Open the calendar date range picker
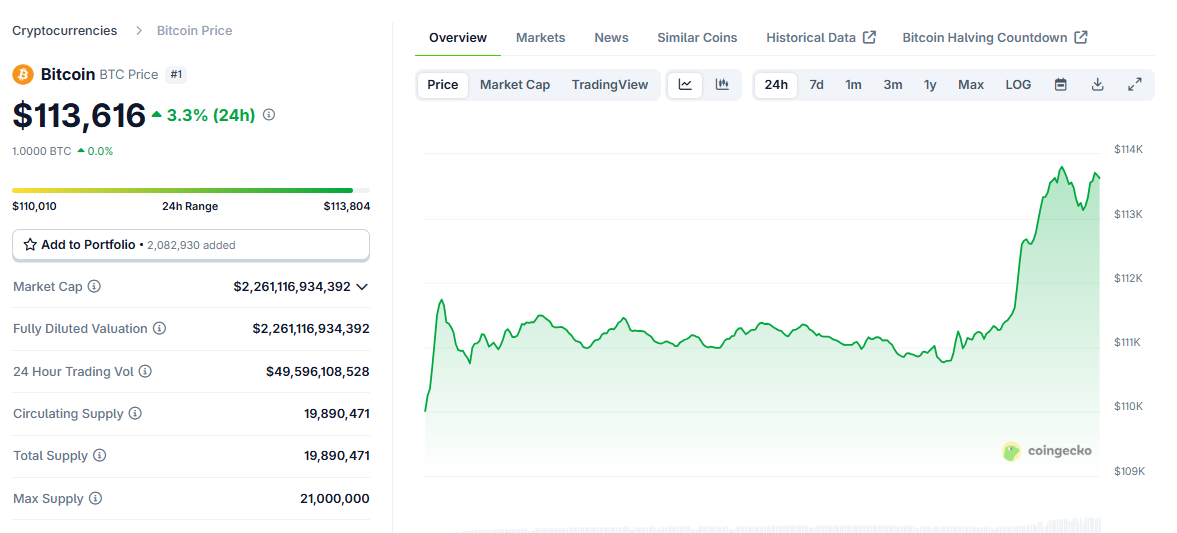1177x533 pixels. 1061,85
